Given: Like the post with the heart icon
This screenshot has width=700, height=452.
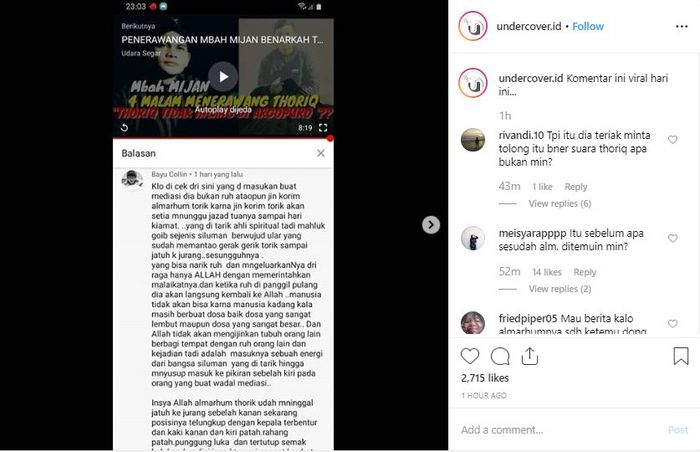Looking at the screenshot, I should click(x=470, y=356).
